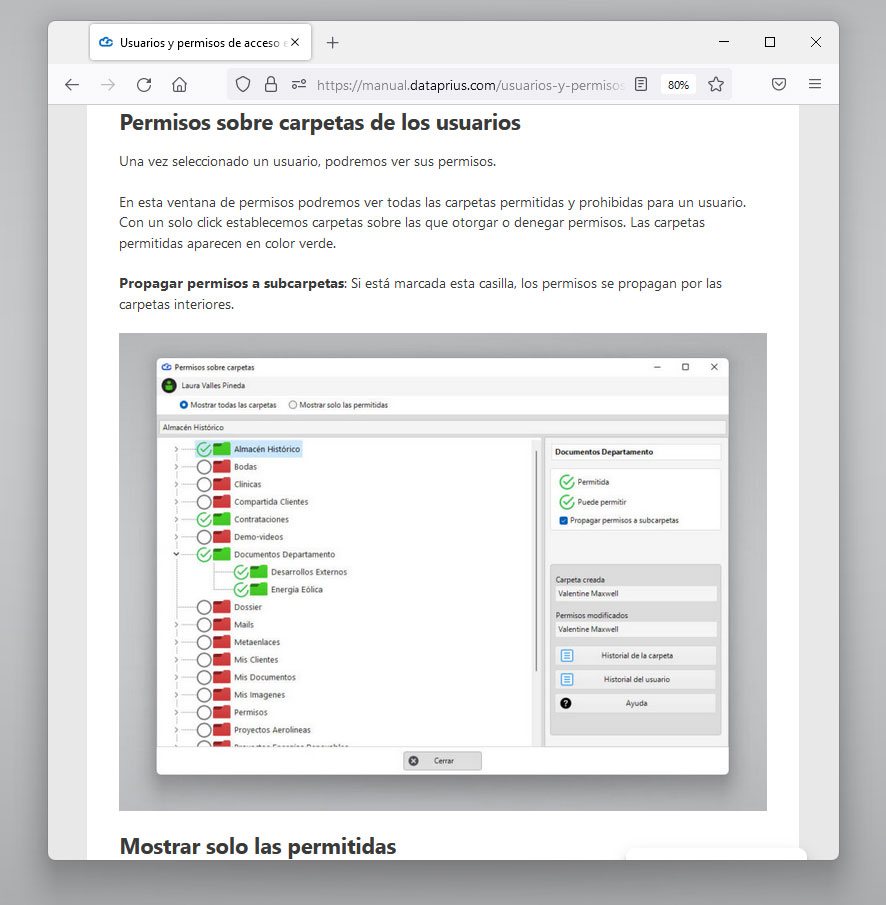
Task: Toggle Propagar permisos a subcarpetas checkbox
Action: (x=563, y=521)
